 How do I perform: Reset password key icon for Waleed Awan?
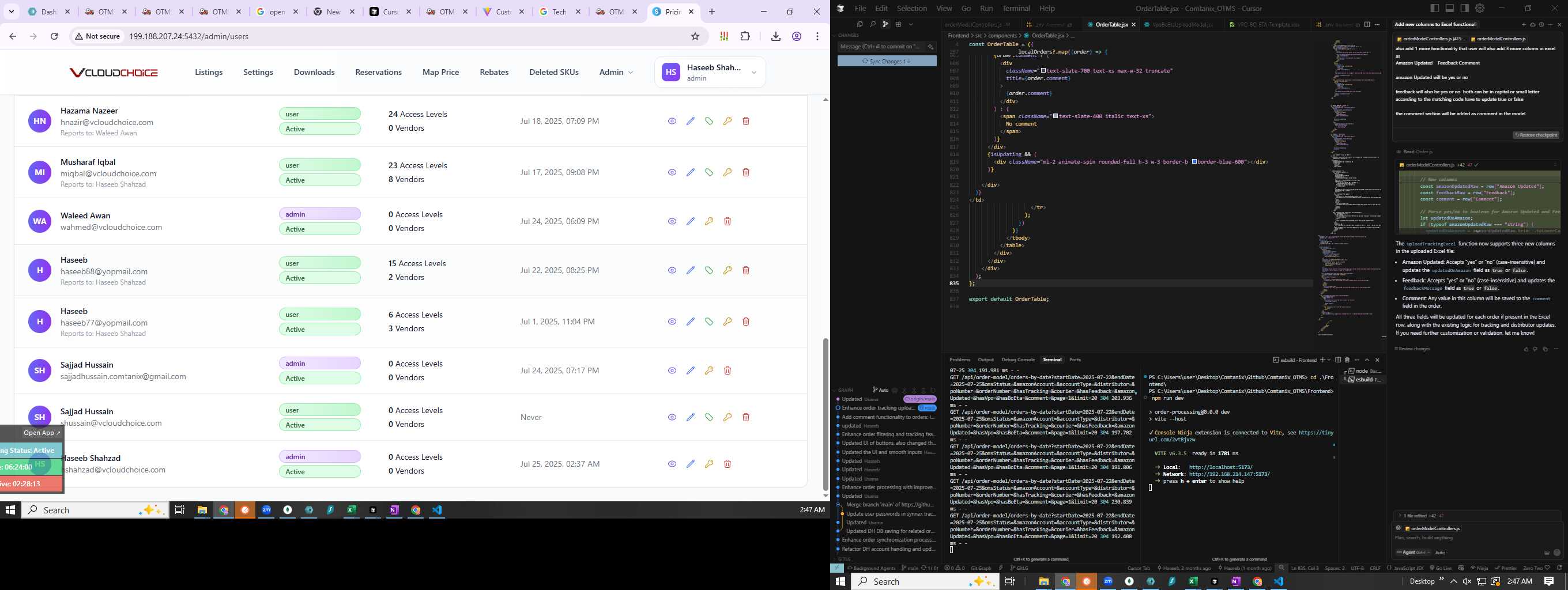click(709, 221)
